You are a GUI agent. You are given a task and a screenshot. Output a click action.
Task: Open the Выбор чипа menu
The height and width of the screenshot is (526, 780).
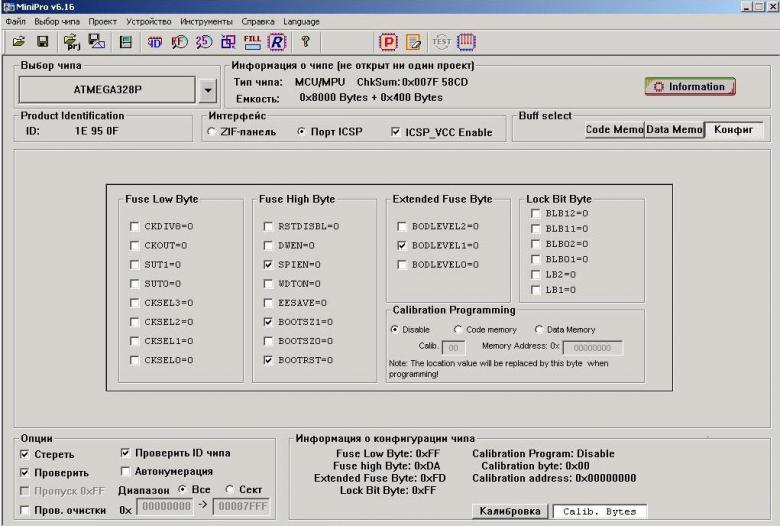point(57,21)
